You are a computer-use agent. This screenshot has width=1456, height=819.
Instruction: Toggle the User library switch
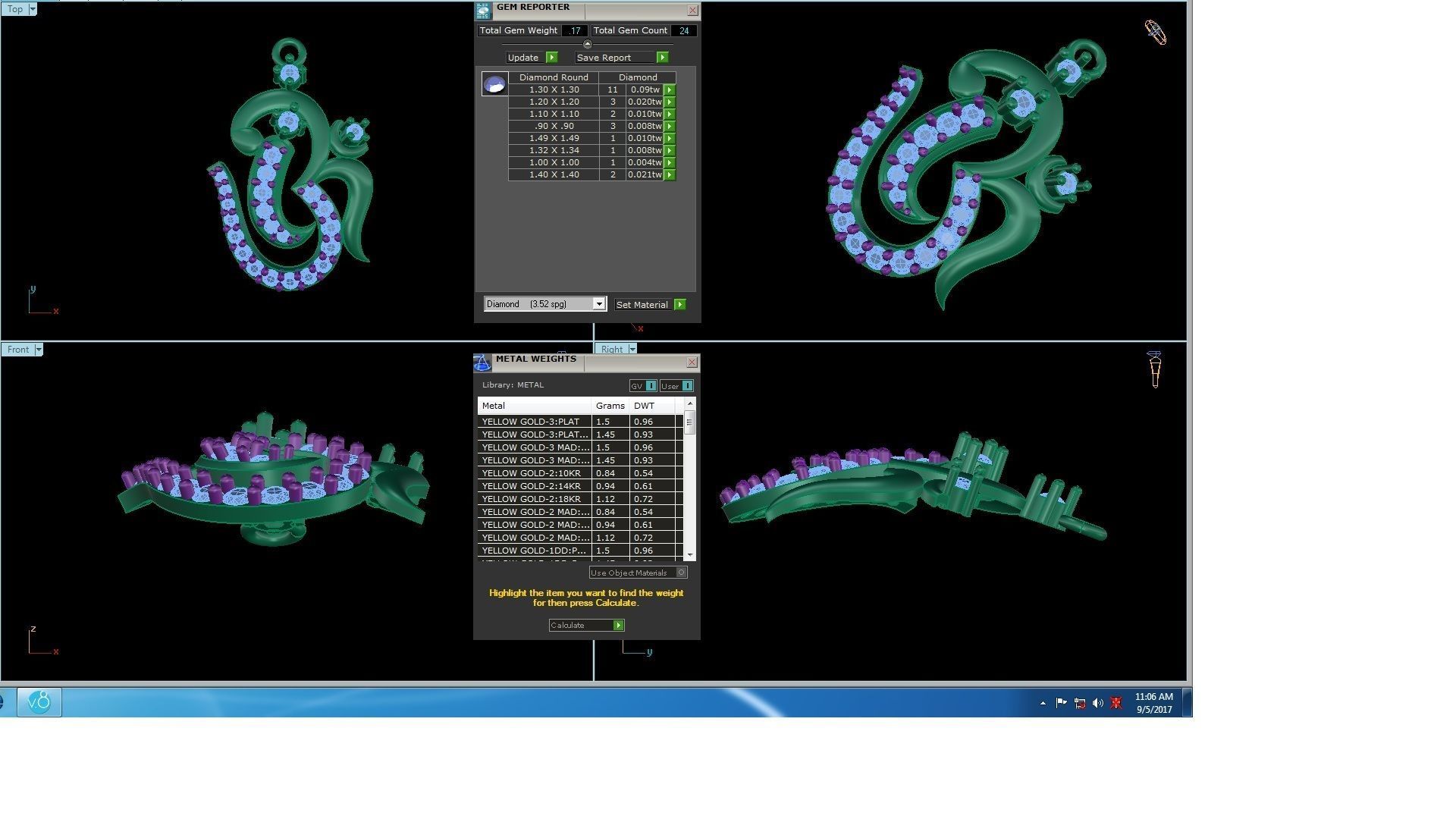(686, 386)
